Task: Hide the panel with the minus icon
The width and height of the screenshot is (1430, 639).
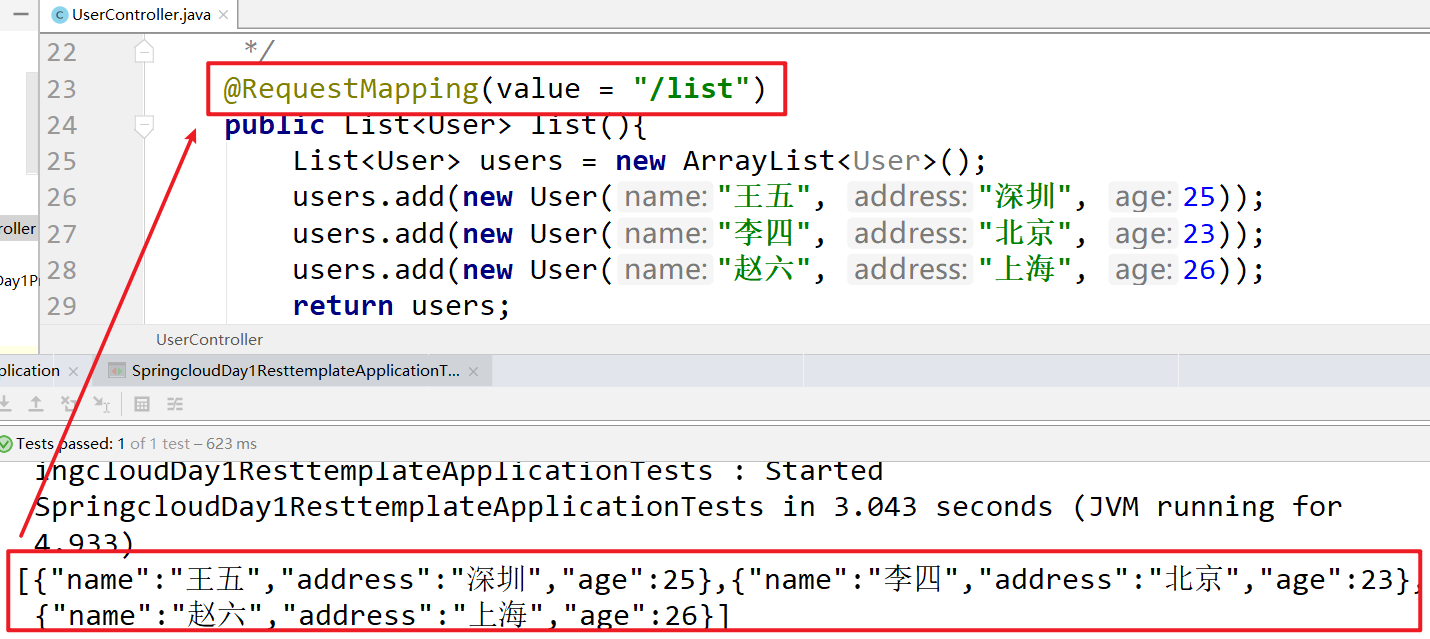Action: click(x=20, y=14)
